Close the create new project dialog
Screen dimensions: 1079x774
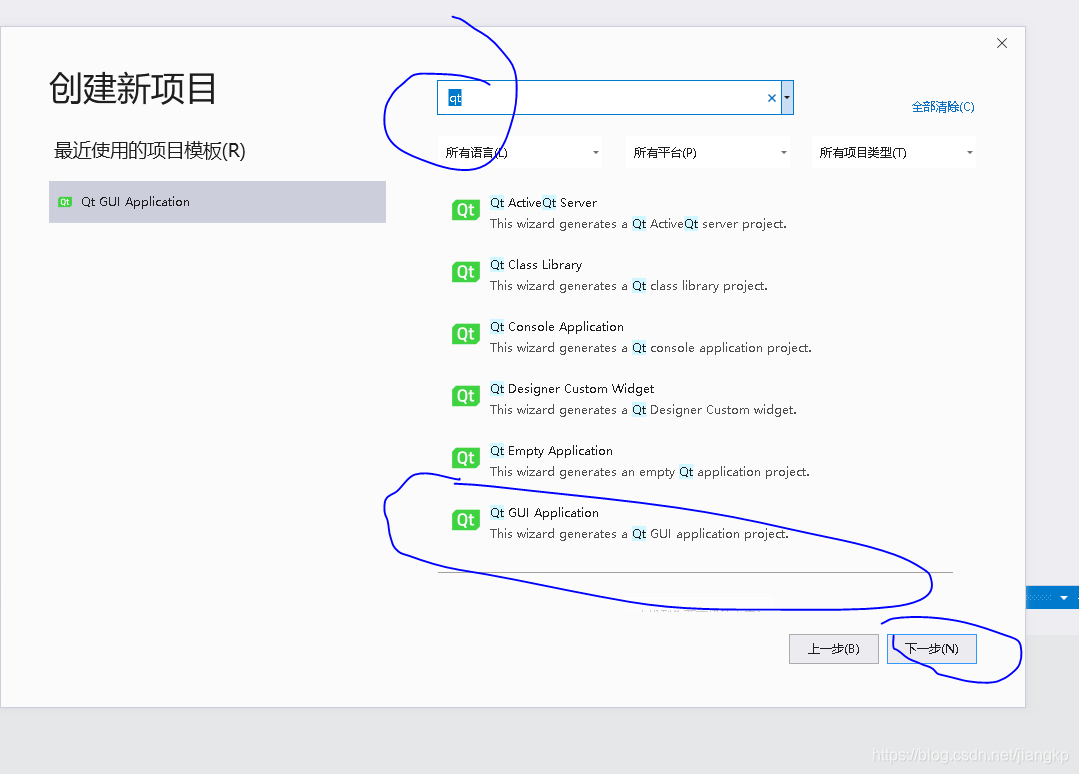tap(1002, 43)
